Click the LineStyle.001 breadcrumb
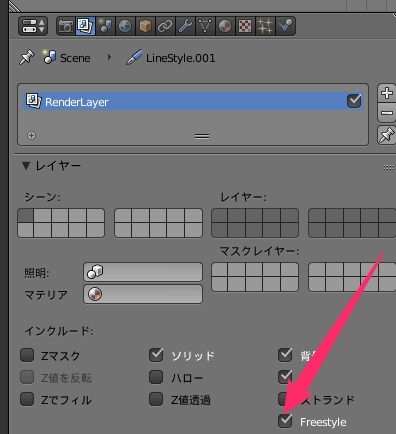This screenshot has height=434, width=396. (171, 58)
